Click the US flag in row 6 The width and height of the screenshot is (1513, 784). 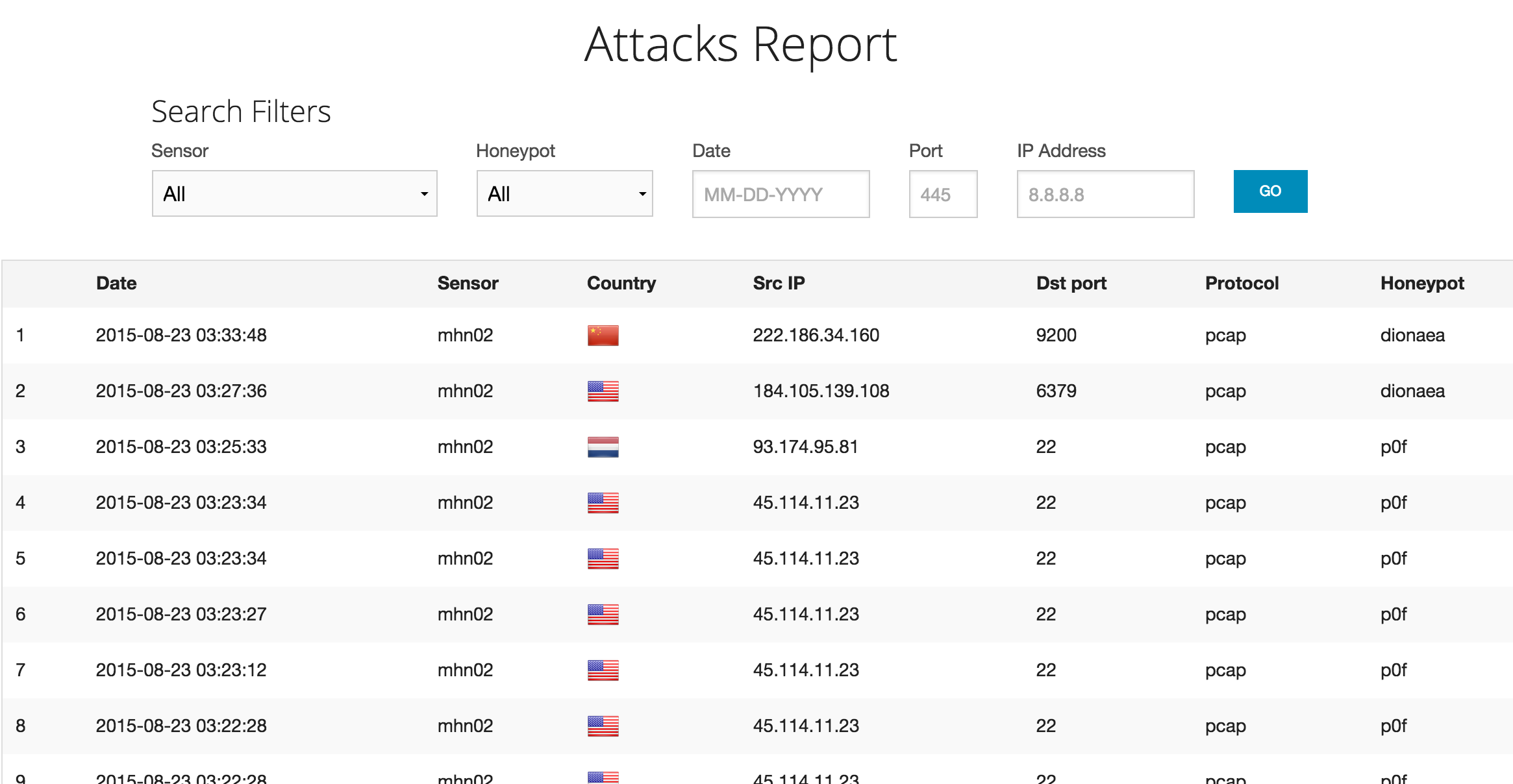(603, 615)
